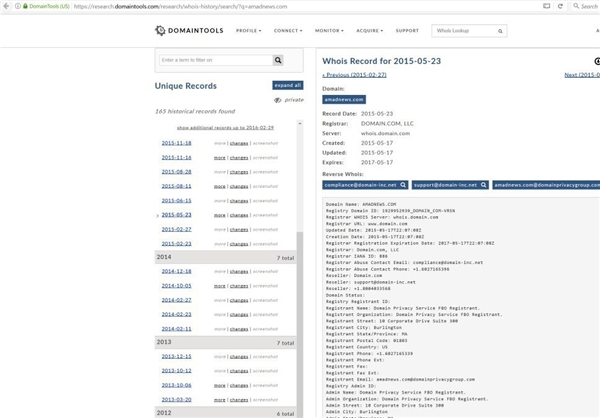Open the 2015-02-23 record
Viewport: 600px width, 418px height.
176,243
